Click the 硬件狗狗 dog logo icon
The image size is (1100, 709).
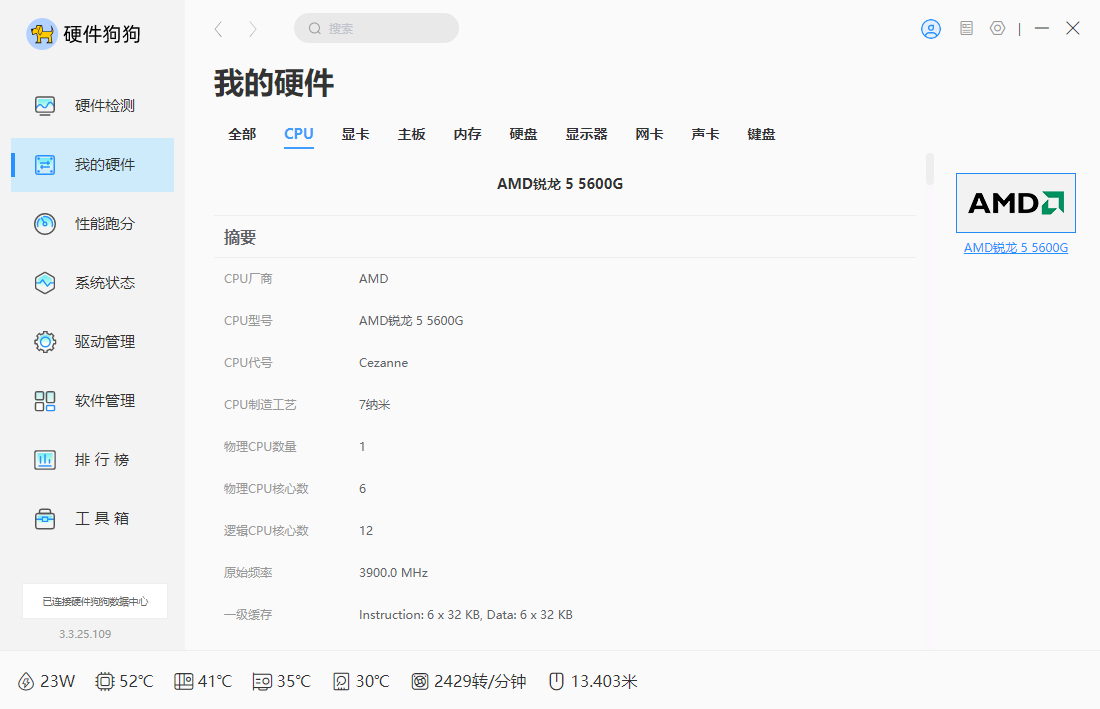(41, 34)
